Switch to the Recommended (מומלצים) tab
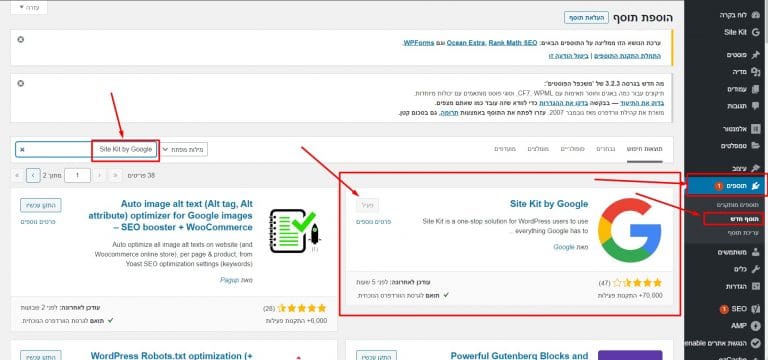Screen dimensions: 768x360 point(538,148)
